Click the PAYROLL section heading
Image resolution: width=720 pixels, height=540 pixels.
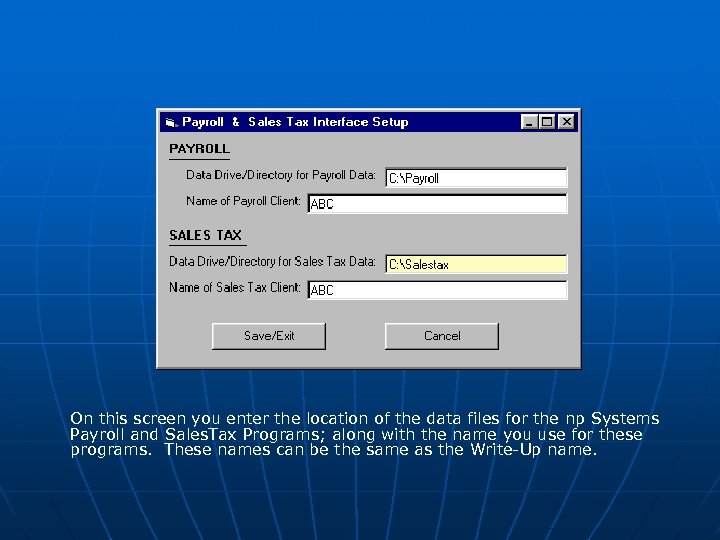tap(199, 149)
